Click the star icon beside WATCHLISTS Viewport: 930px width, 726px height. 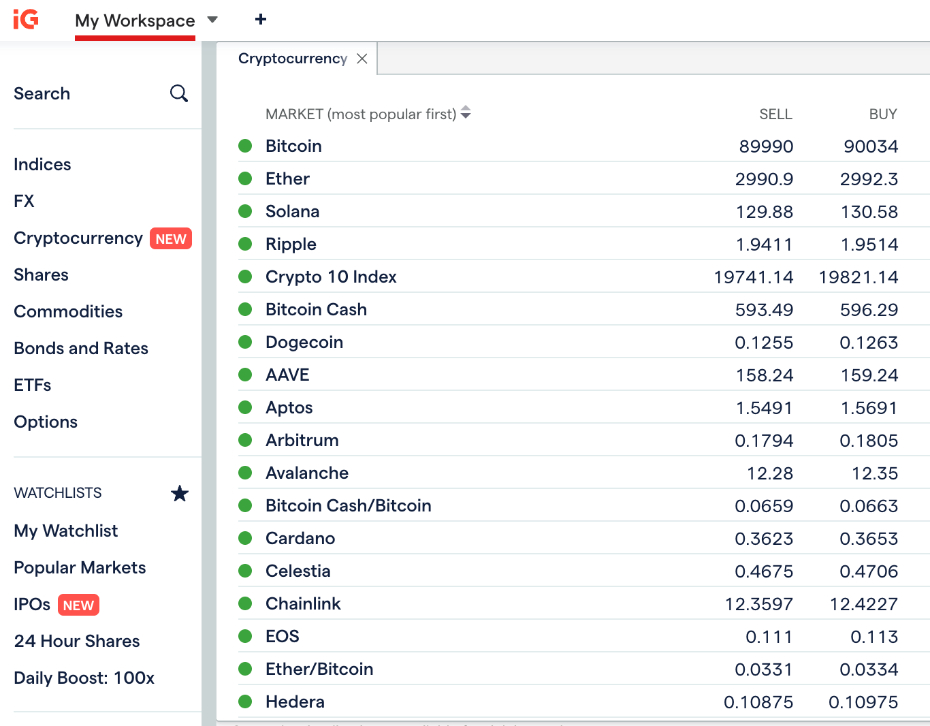coord(179,493)
